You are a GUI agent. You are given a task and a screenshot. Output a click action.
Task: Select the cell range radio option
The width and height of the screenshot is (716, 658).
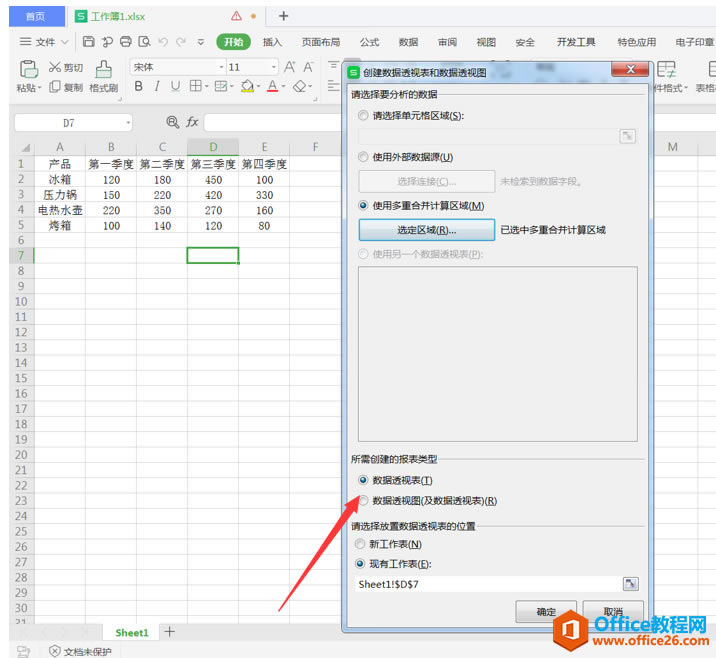363,116
